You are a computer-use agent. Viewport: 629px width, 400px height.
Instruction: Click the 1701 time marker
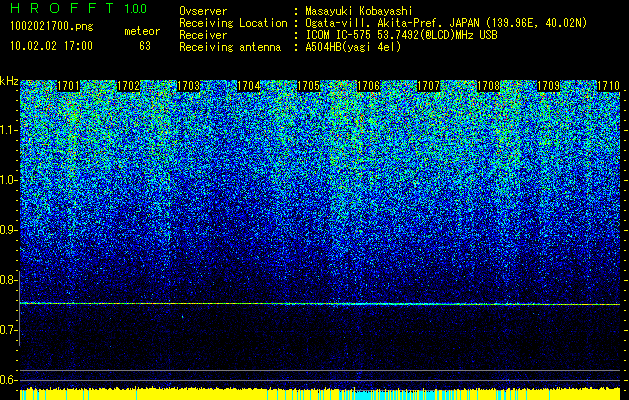(68, 86)
